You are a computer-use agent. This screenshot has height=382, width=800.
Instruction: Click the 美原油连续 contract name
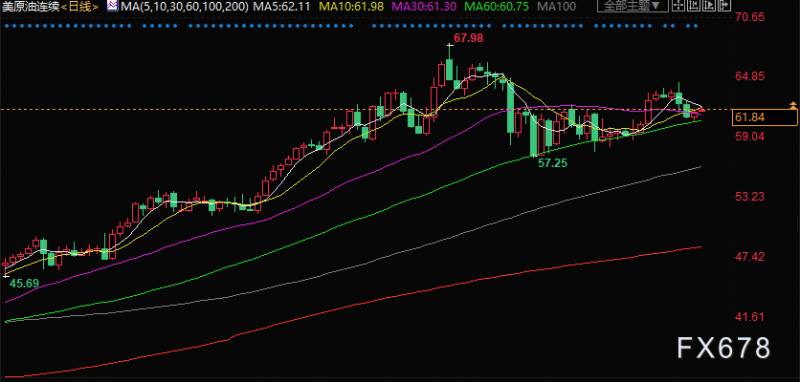34,7
